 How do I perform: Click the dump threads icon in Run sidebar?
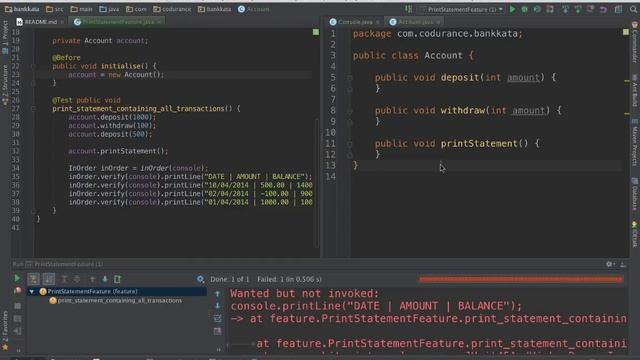tap(17, 318)
